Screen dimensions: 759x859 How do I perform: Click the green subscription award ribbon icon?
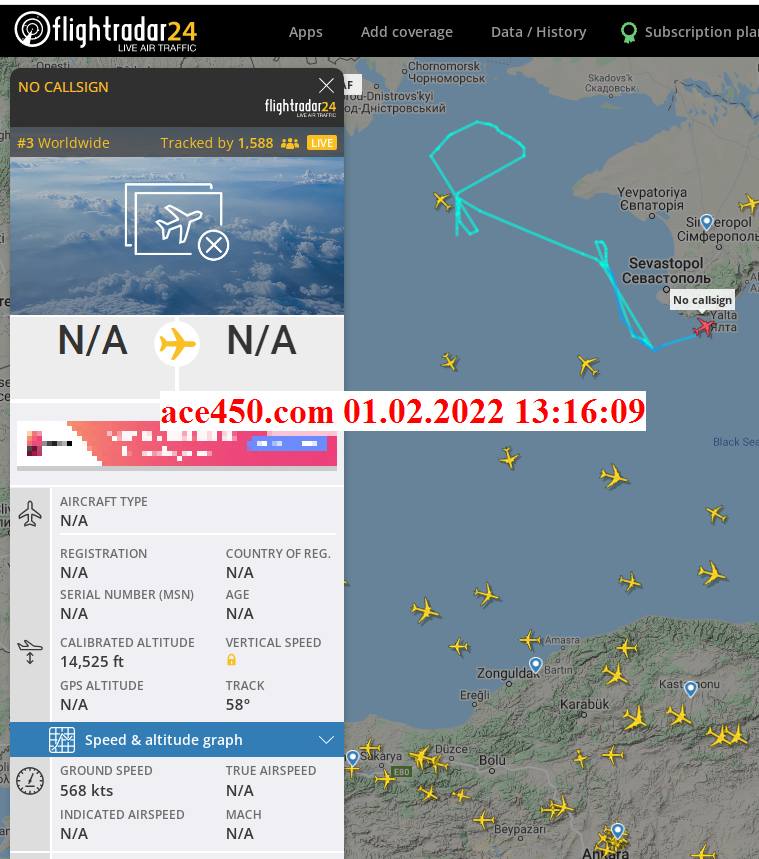[x=629, y=32]
